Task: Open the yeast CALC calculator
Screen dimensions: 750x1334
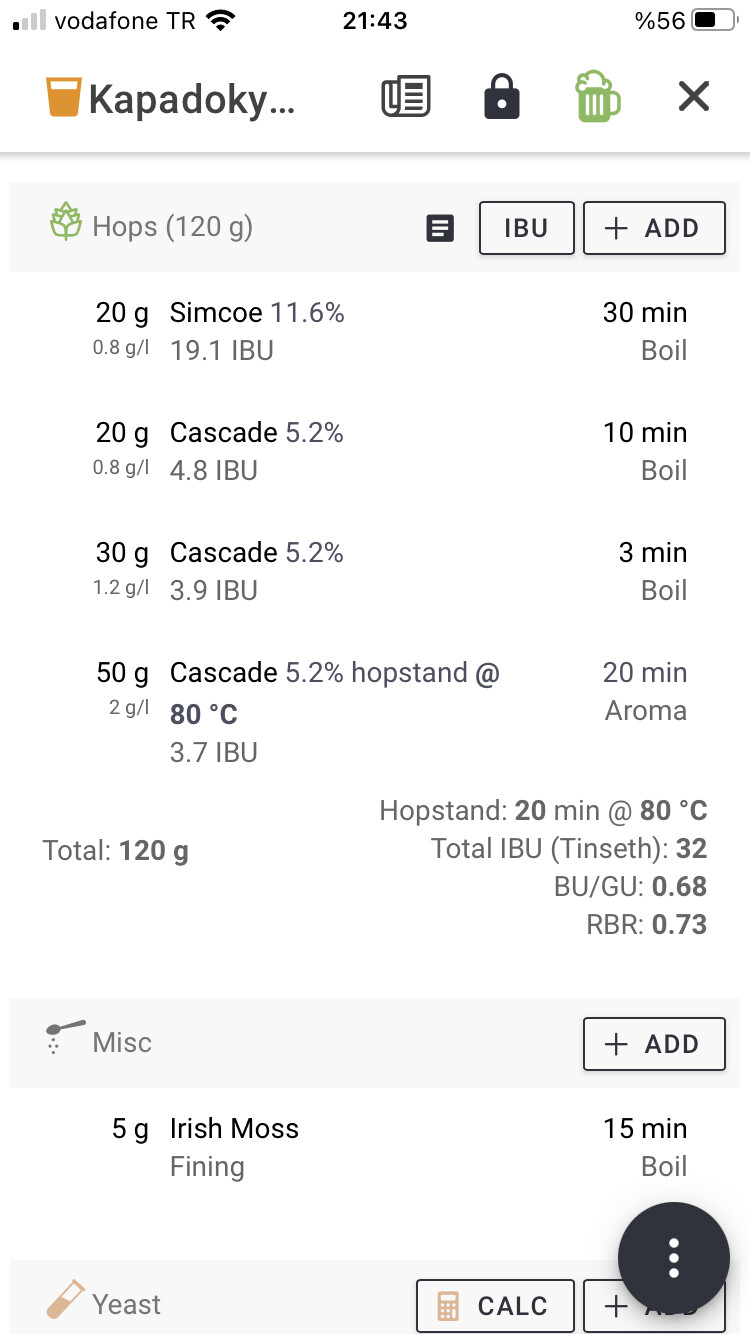Action: coord(495,1306)
